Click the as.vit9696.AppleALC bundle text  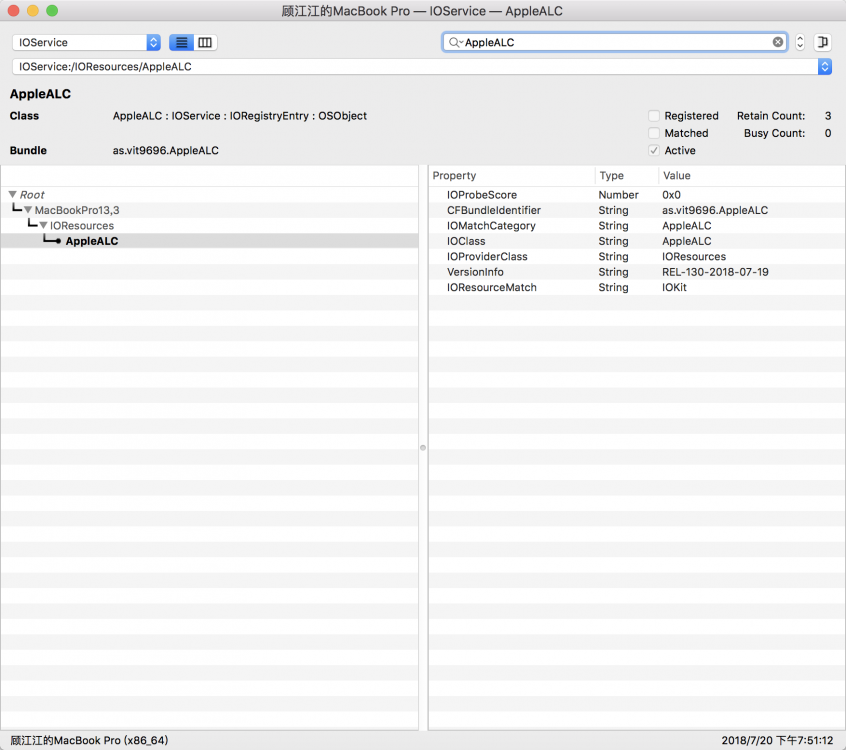166,151
